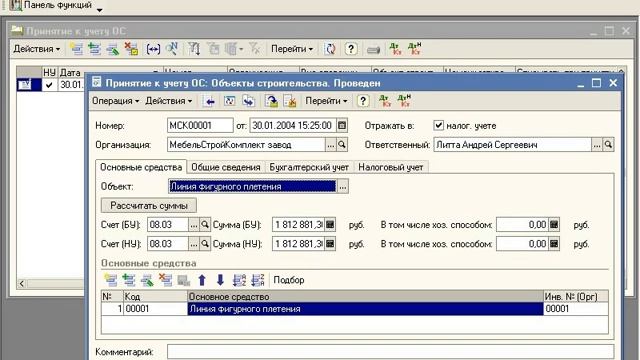Click the create based-on icon in document toolbar

pyautogui.click(x=249, y=101)
